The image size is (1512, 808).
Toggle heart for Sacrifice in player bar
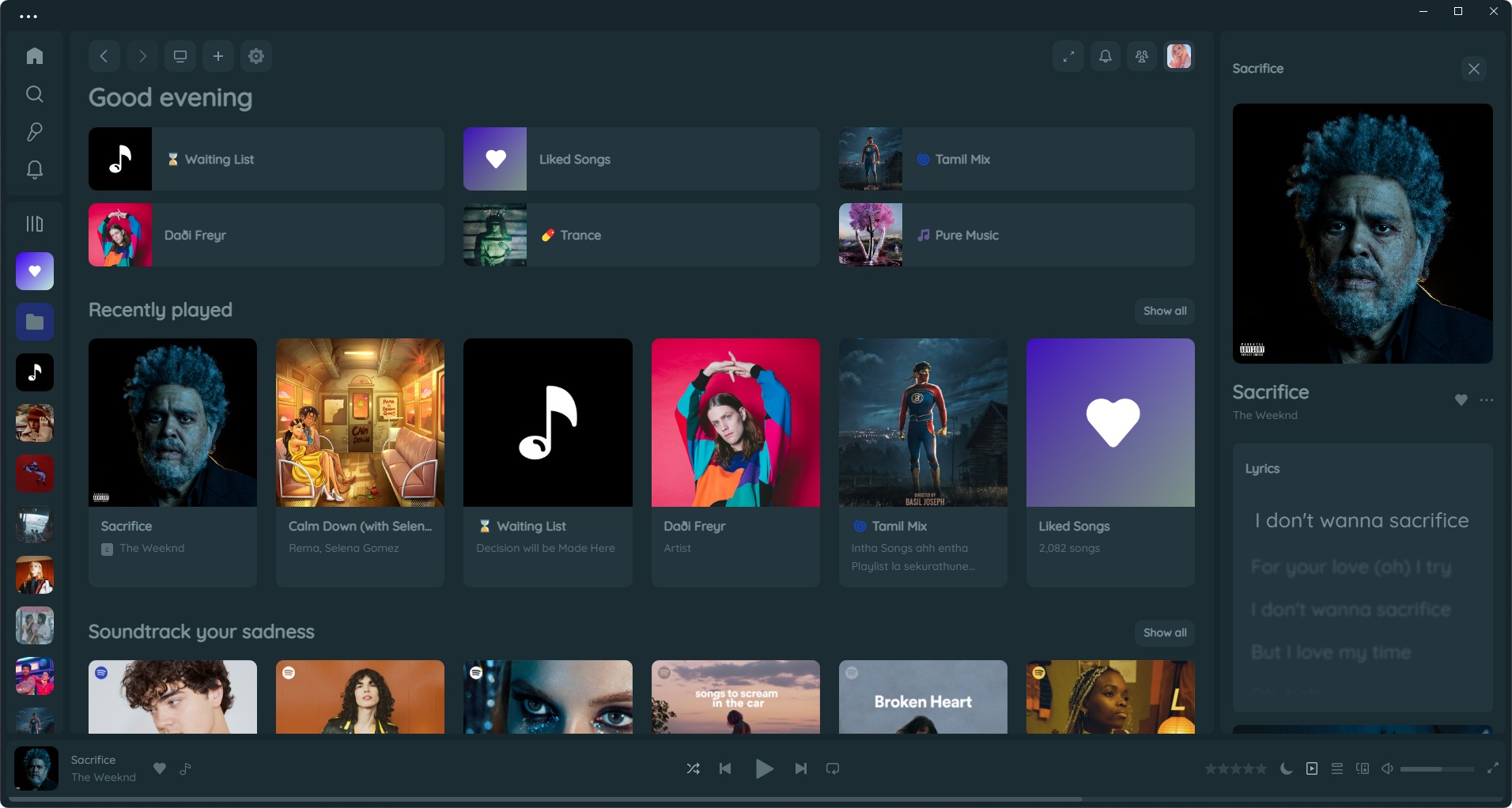click(x=160, y=768)
